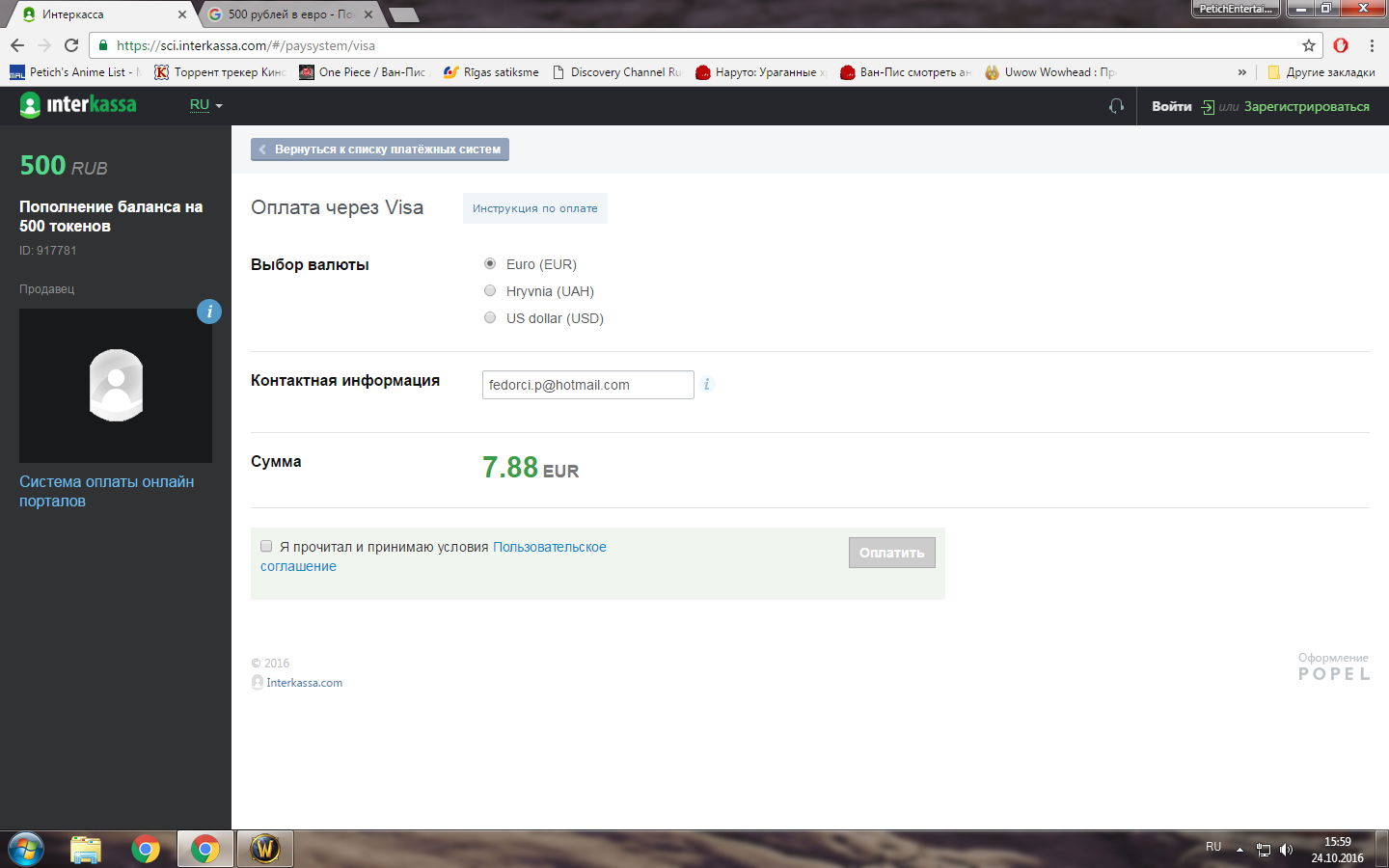Bookmark the page with the star icon

point(1308,45)
